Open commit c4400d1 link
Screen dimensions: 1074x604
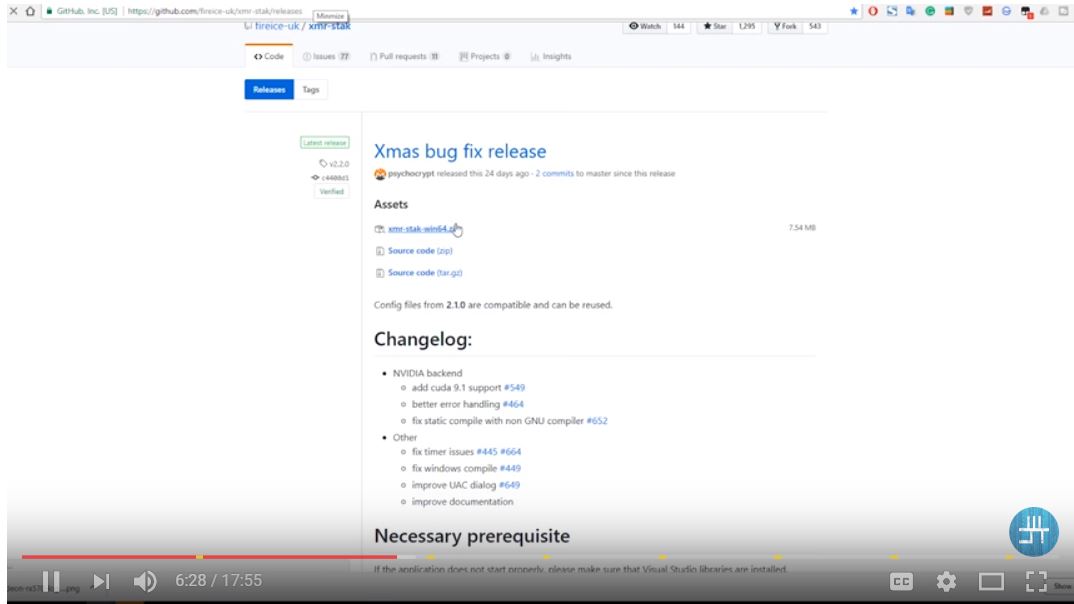[x=330, y=177]
